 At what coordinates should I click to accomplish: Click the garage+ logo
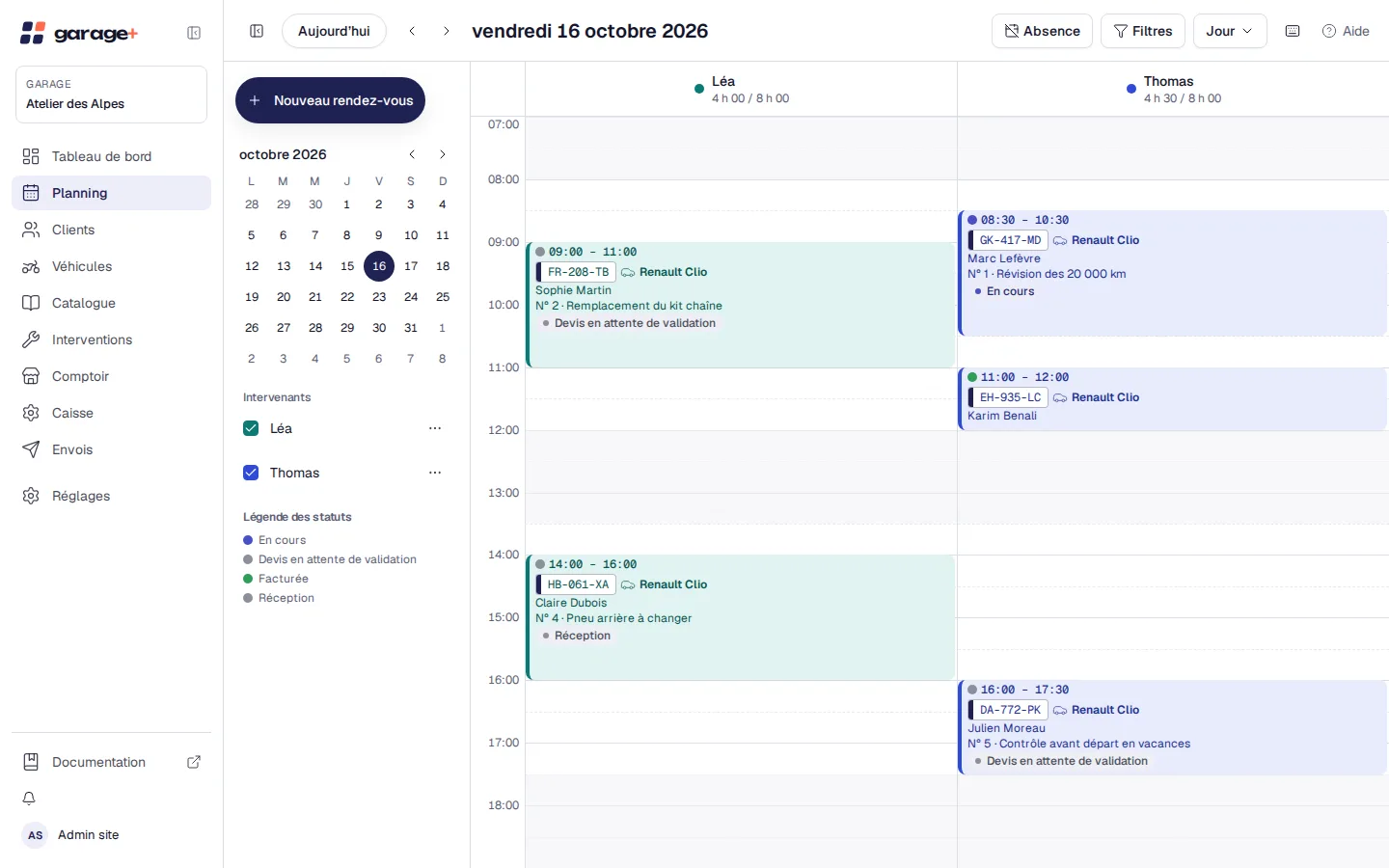coord(79,33)
